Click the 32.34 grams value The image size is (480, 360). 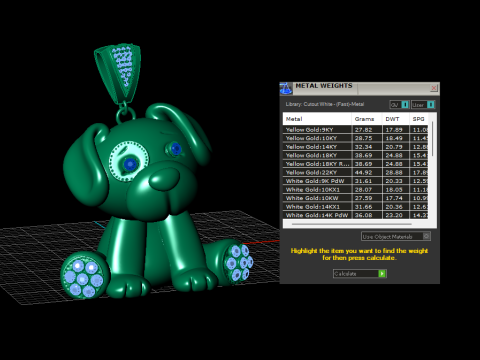click(x=363, y=147)
